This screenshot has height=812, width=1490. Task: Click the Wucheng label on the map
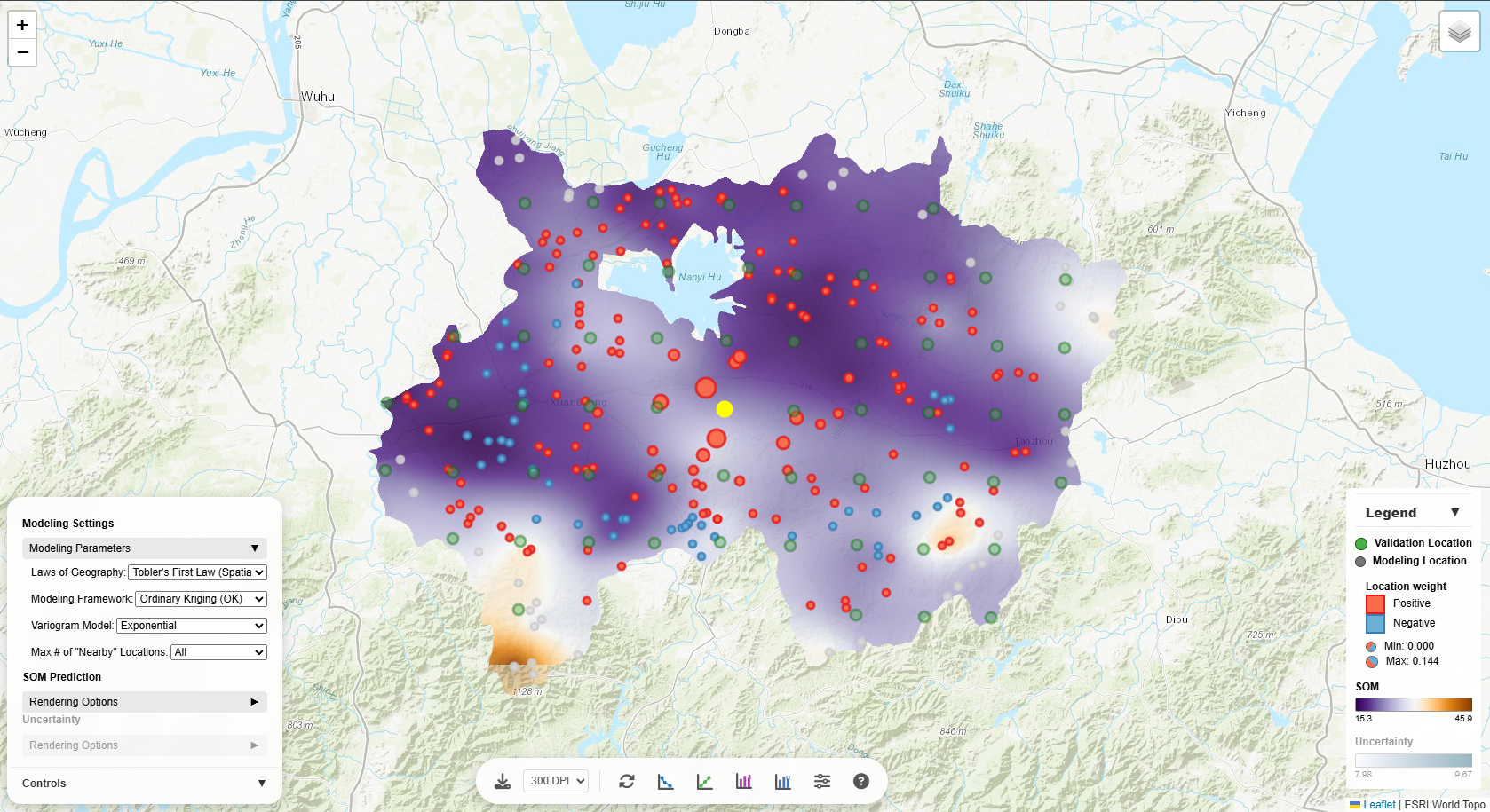tap(26, 132)
